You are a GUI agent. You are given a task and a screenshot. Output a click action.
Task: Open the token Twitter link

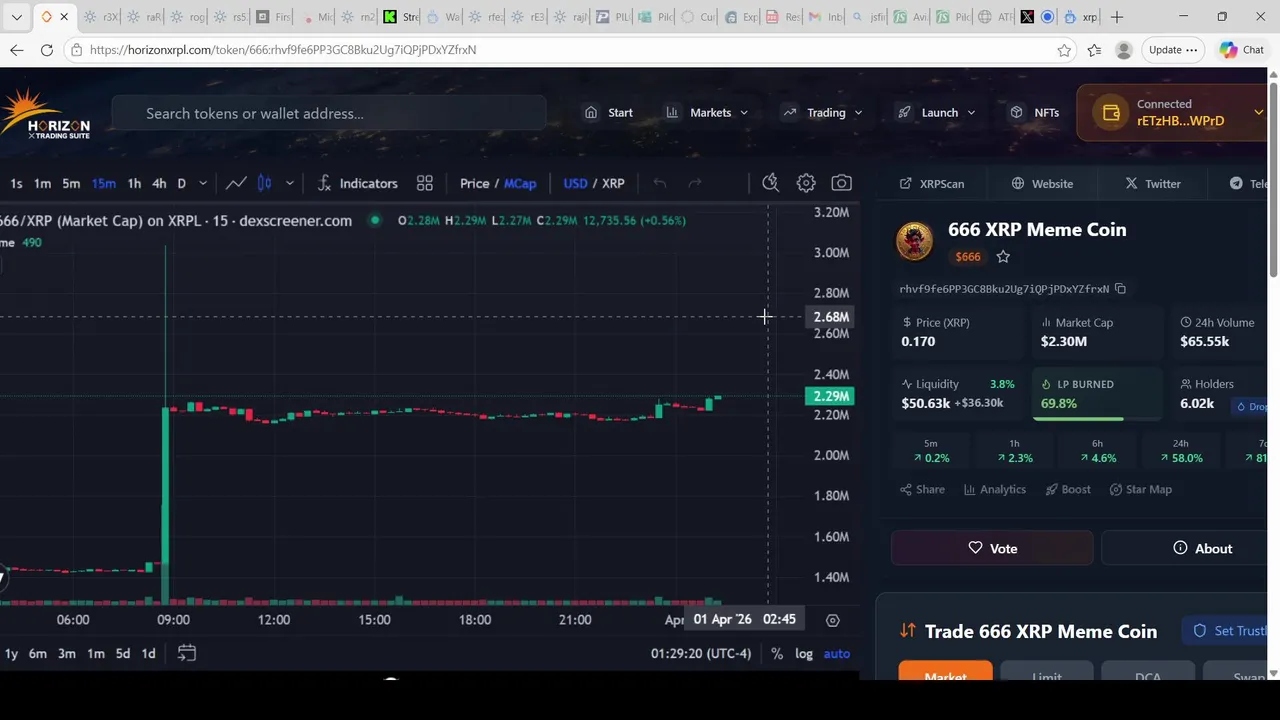pos(1153,184)
